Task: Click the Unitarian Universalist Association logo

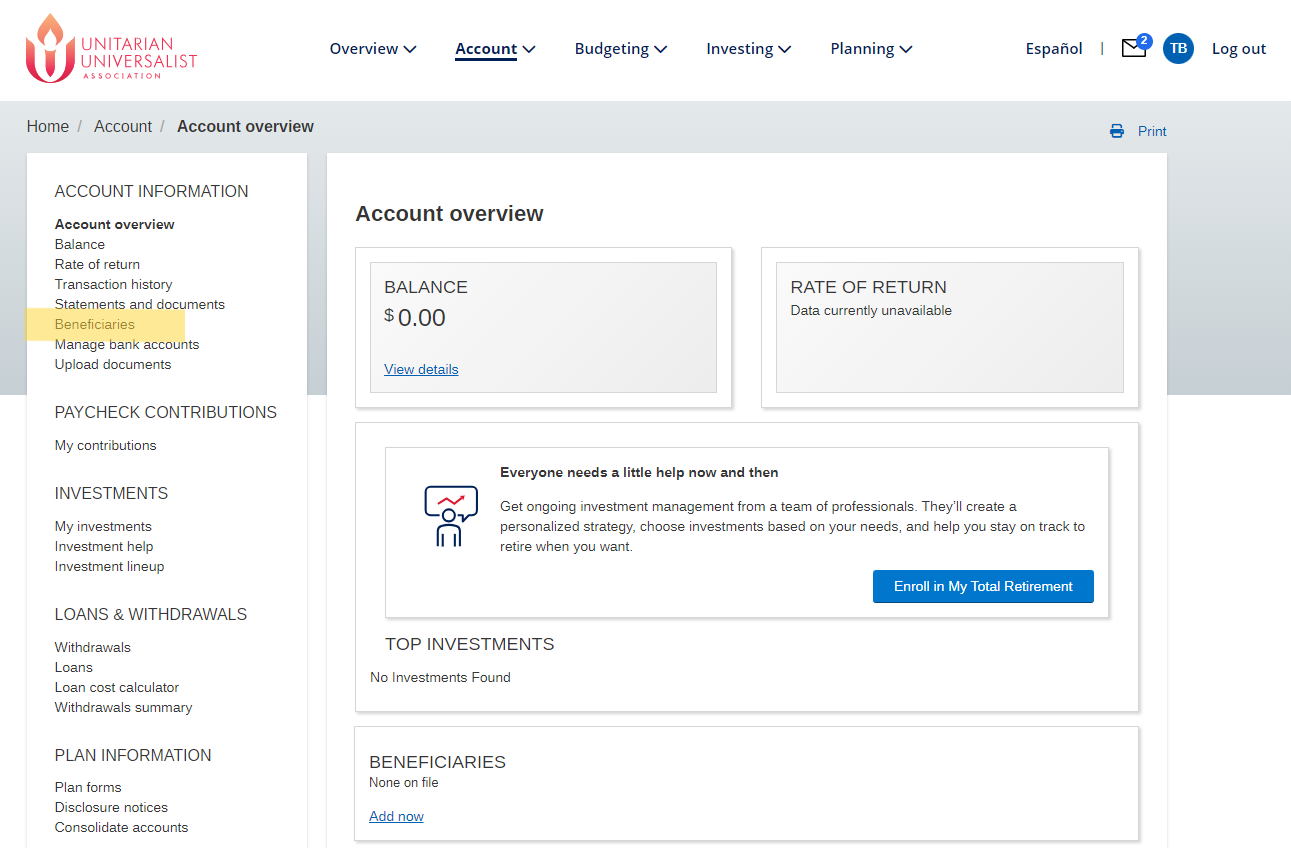Action: tap(111, 48)
